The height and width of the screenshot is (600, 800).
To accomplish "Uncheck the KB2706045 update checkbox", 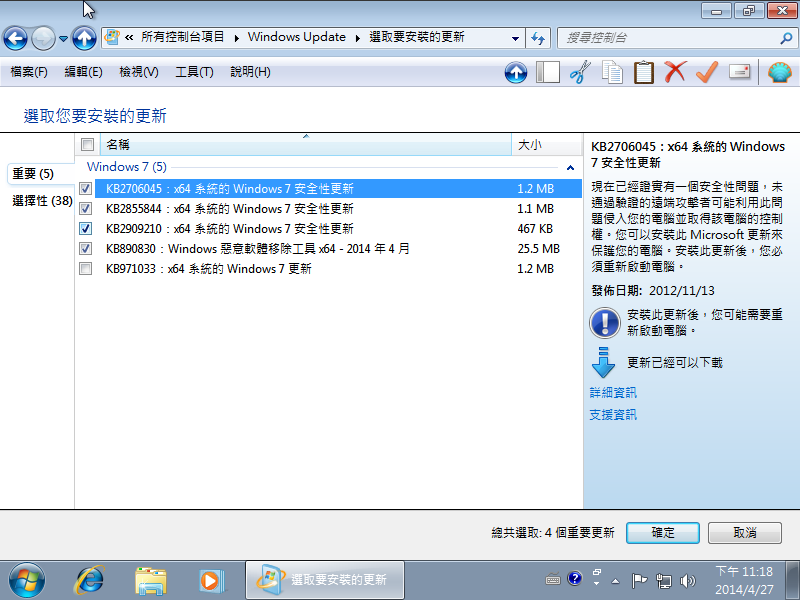I will [x=86, y=189].
